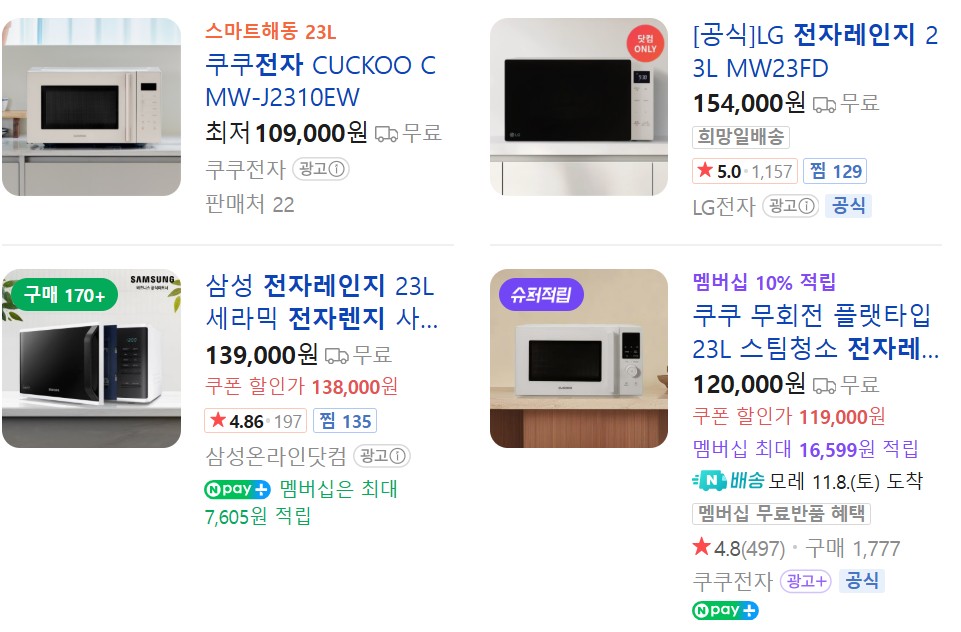961x632 pixels.
Task: Open 쿠쿠 무회전 플랫타입 23L product title
Action: [x=815, y=333]
